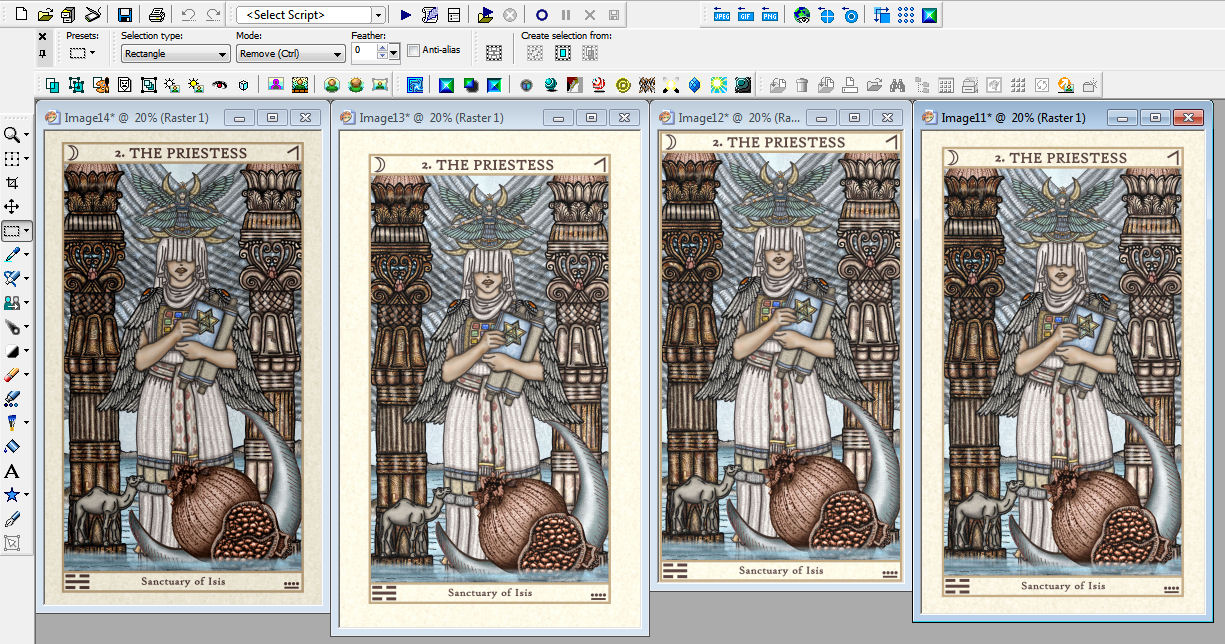Click the Print icon
Image resolution: width=1225 pixels, height=644 pixels.
pos(156,15)
